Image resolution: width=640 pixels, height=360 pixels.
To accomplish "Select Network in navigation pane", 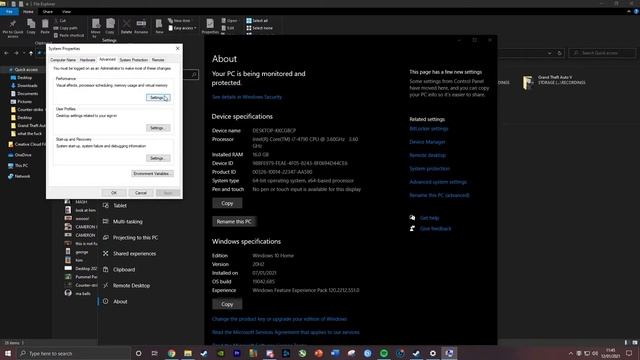I will (x=19, y=176).
